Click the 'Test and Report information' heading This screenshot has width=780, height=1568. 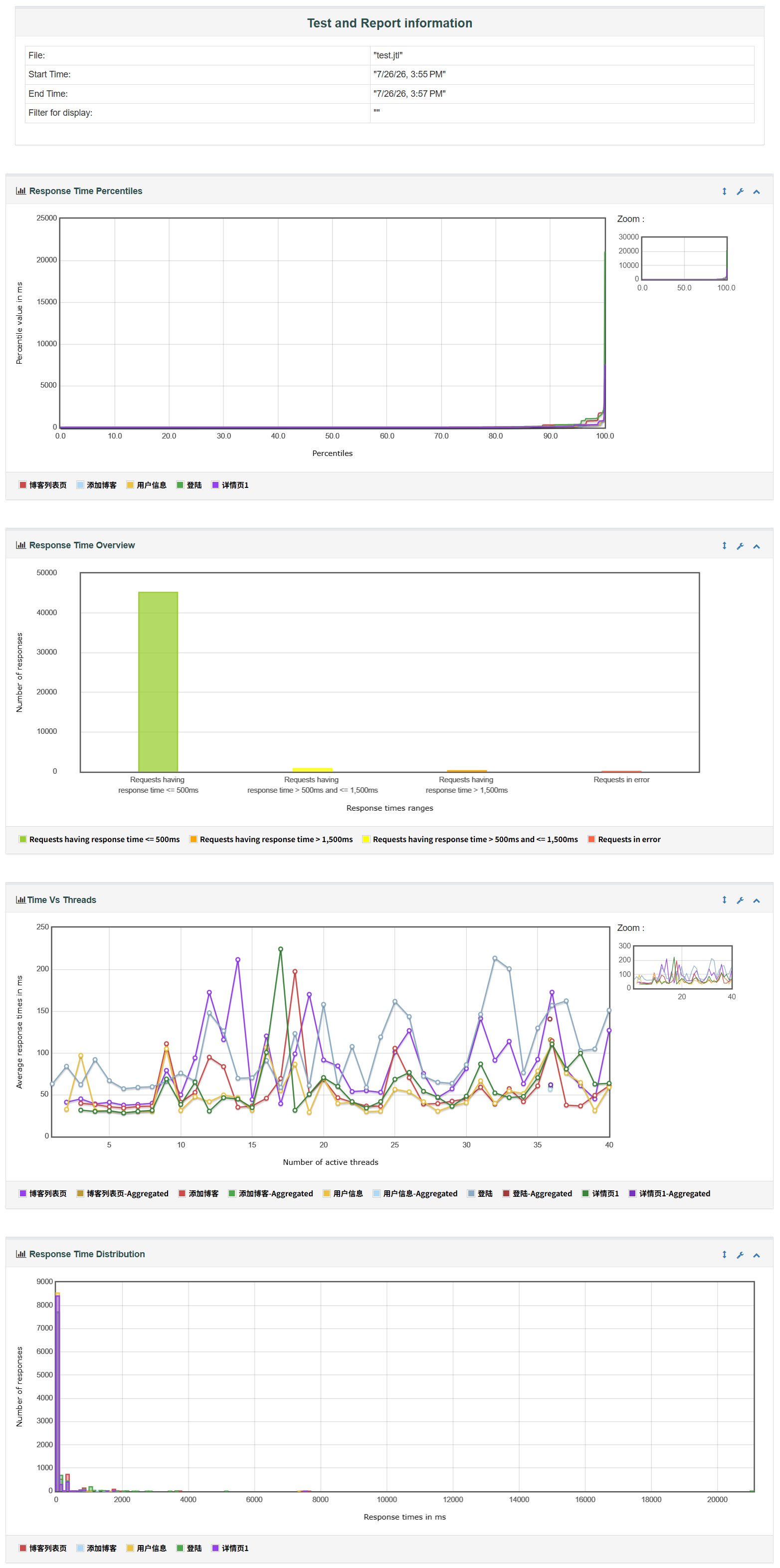point(390,23)
